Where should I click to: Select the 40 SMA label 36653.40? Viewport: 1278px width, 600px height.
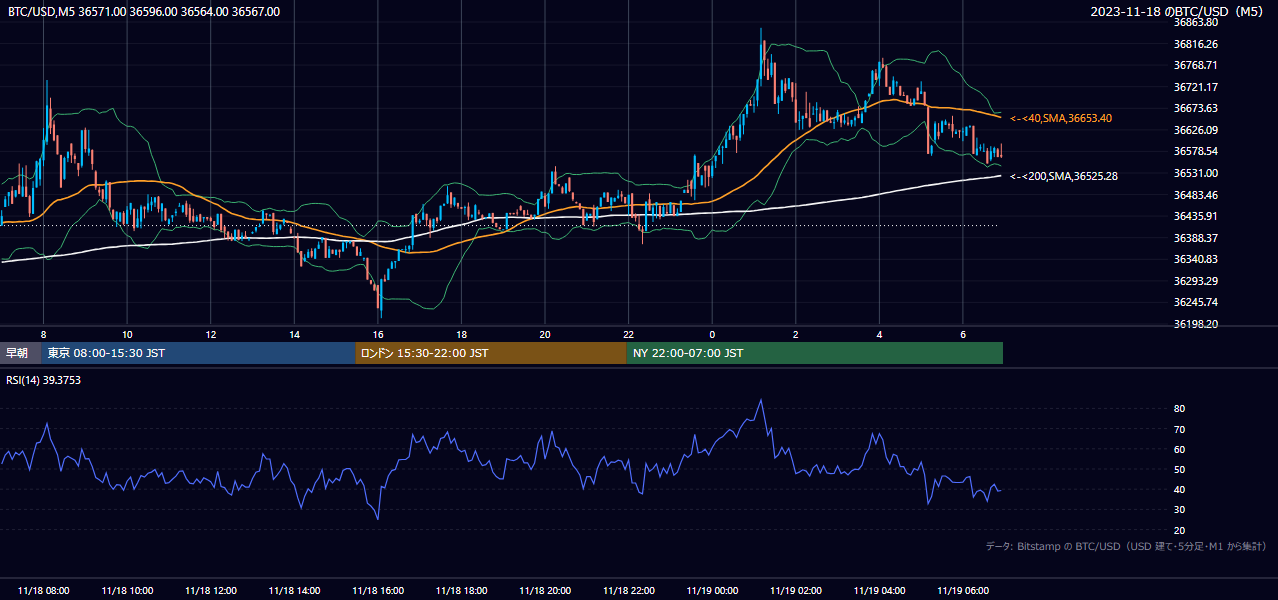tap(1061, 118)
